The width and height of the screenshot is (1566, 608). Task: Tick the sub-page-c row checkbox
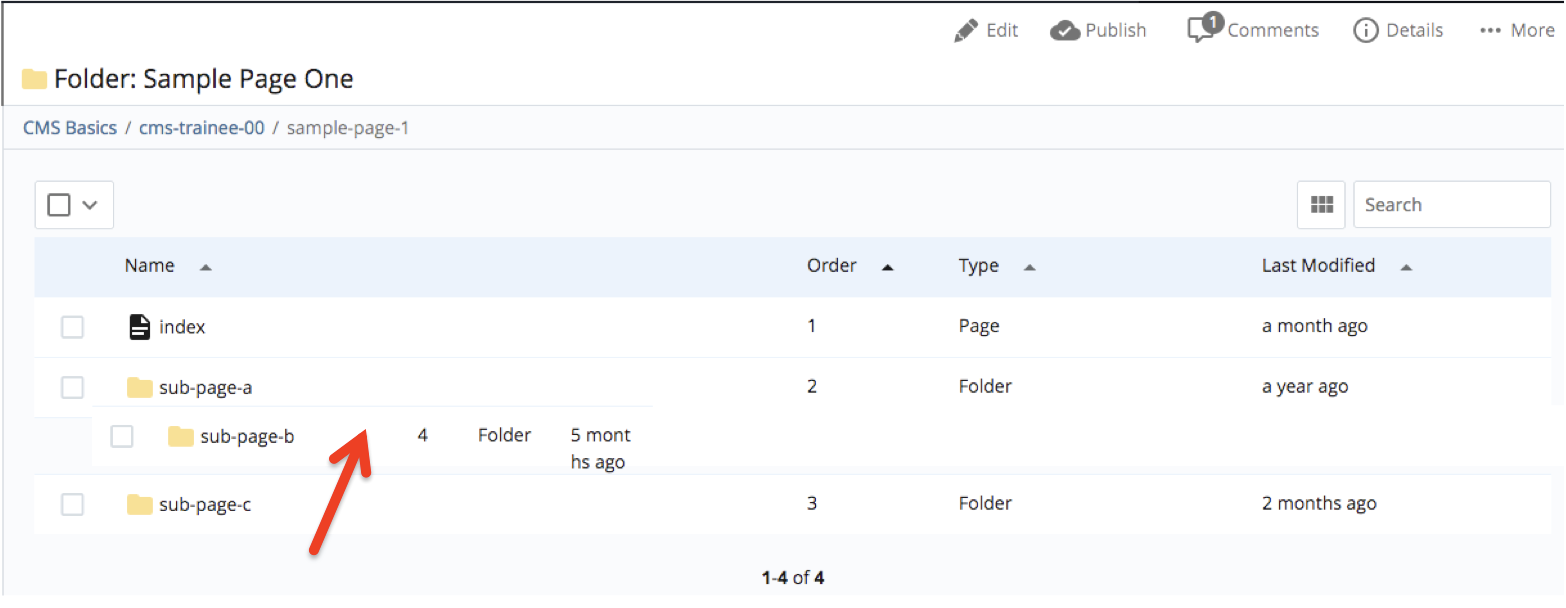click(x=72, y=505)
